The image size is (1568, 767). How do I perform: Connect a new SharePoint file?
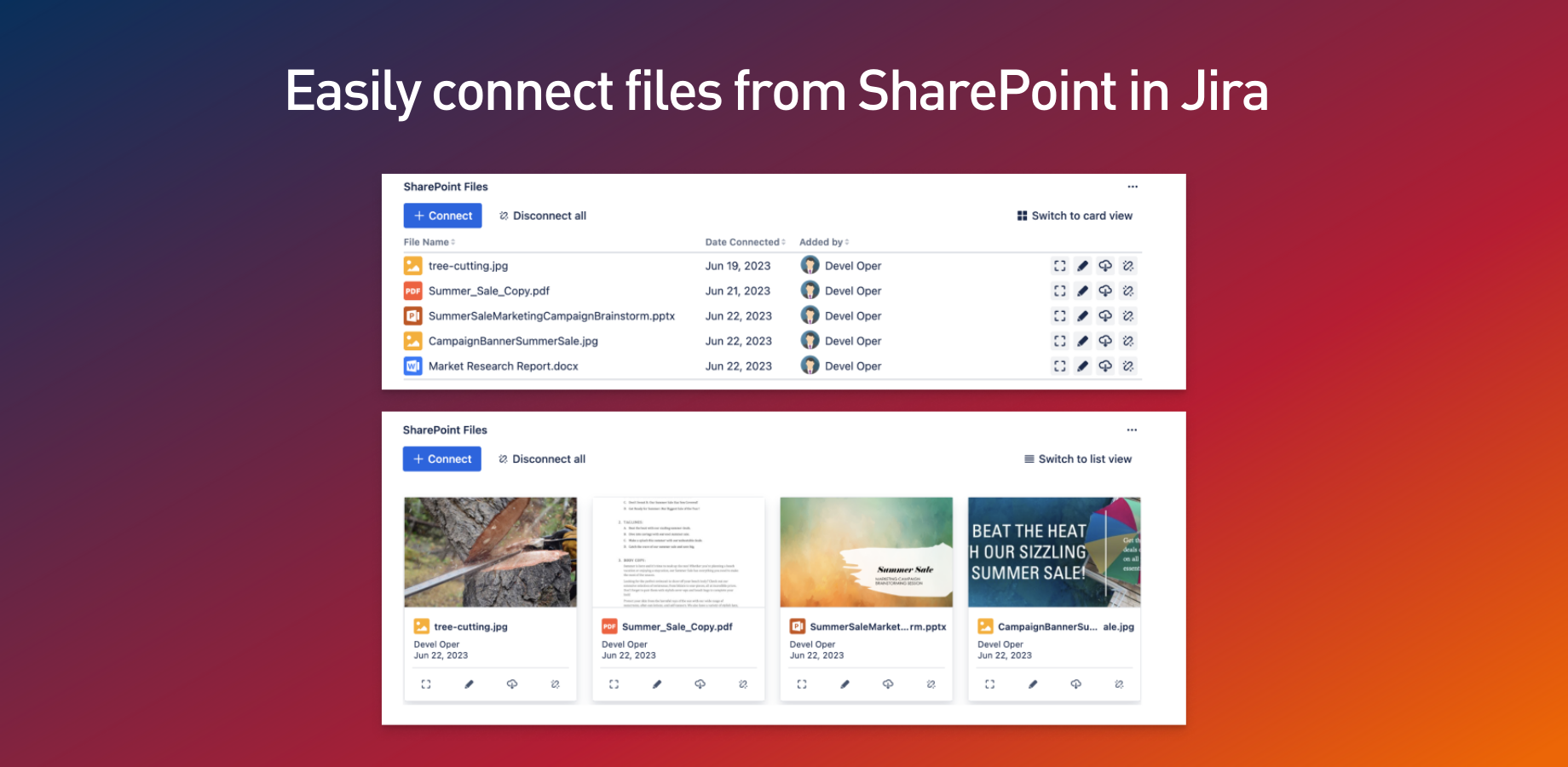441,215
